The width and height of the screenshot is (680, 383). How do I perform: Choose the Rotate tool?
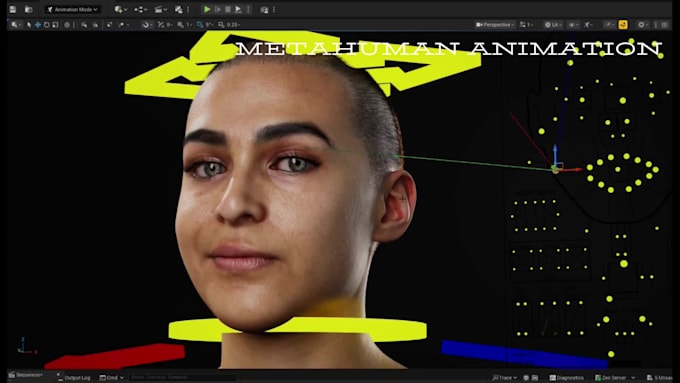(x=46, y=25)
